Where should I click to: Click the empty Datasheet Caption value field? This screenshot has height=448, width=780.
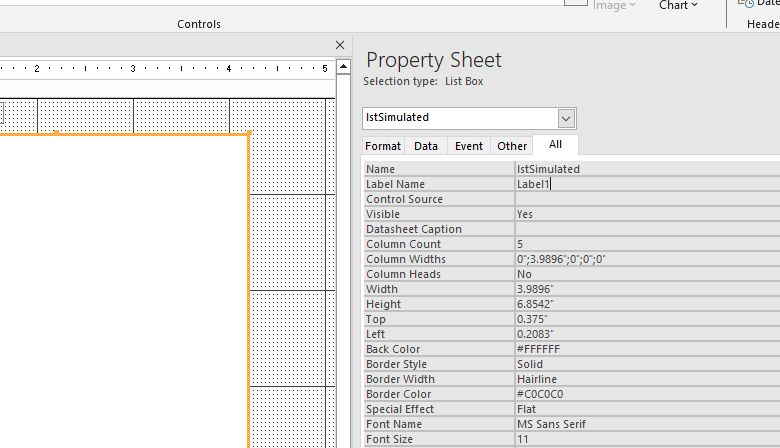point(647,229)
